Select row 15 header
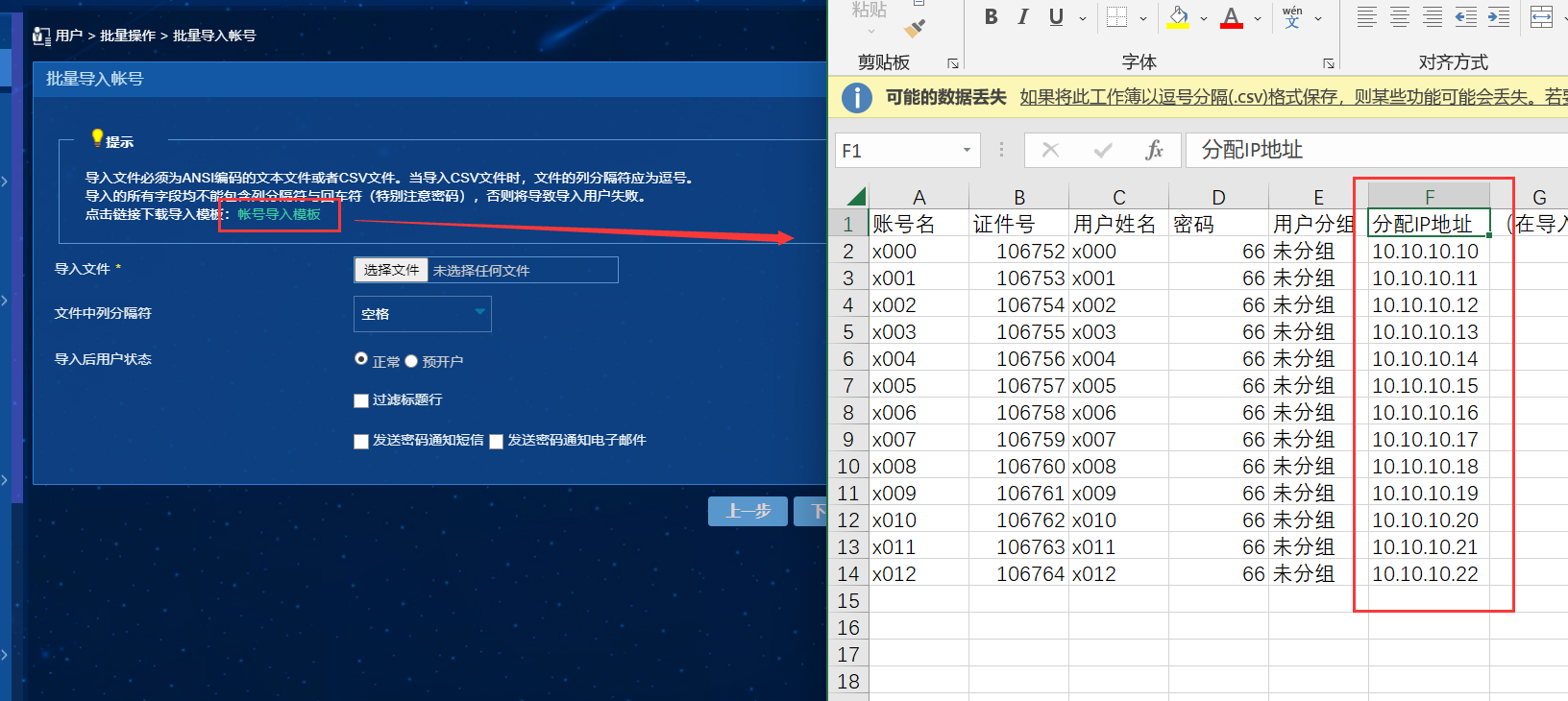 pyautogui.click(x=848, y=601)
